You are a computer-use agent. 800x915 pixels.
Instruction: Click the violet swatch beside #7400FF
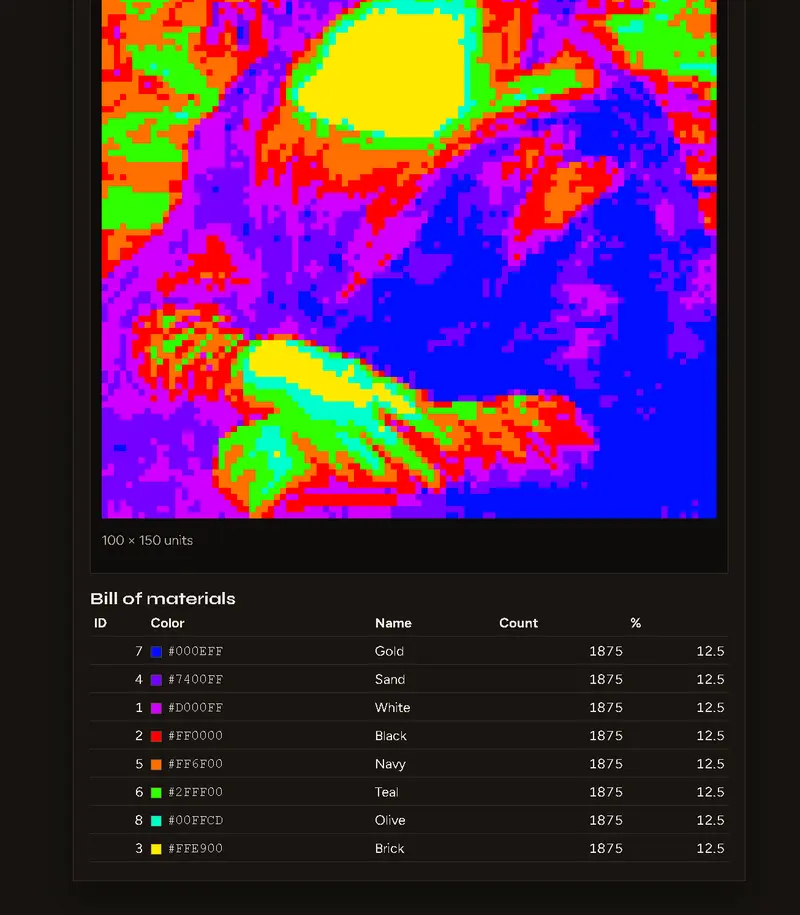pos(156,680)
